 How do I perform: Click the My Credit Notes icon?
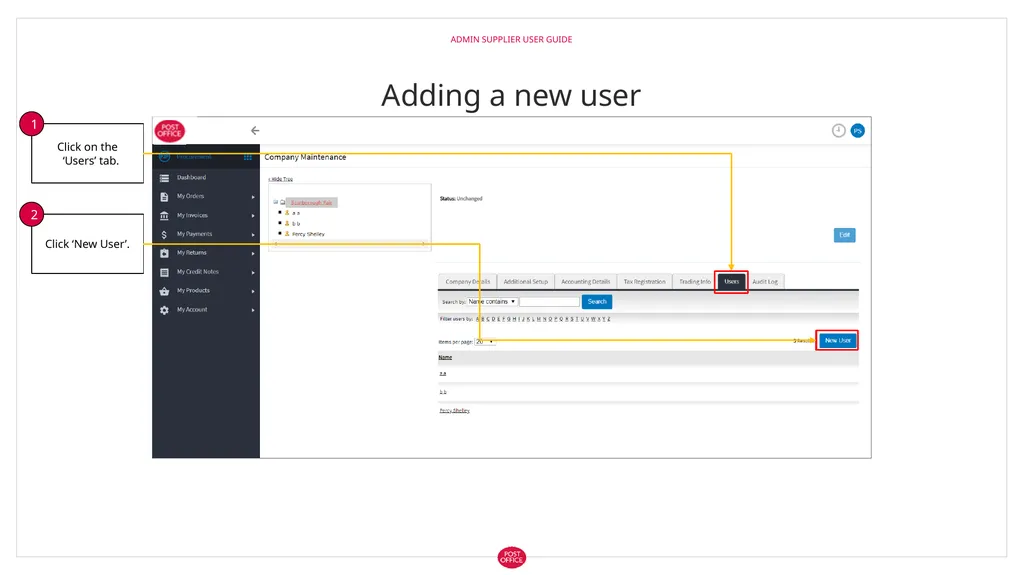click(164, 272)
